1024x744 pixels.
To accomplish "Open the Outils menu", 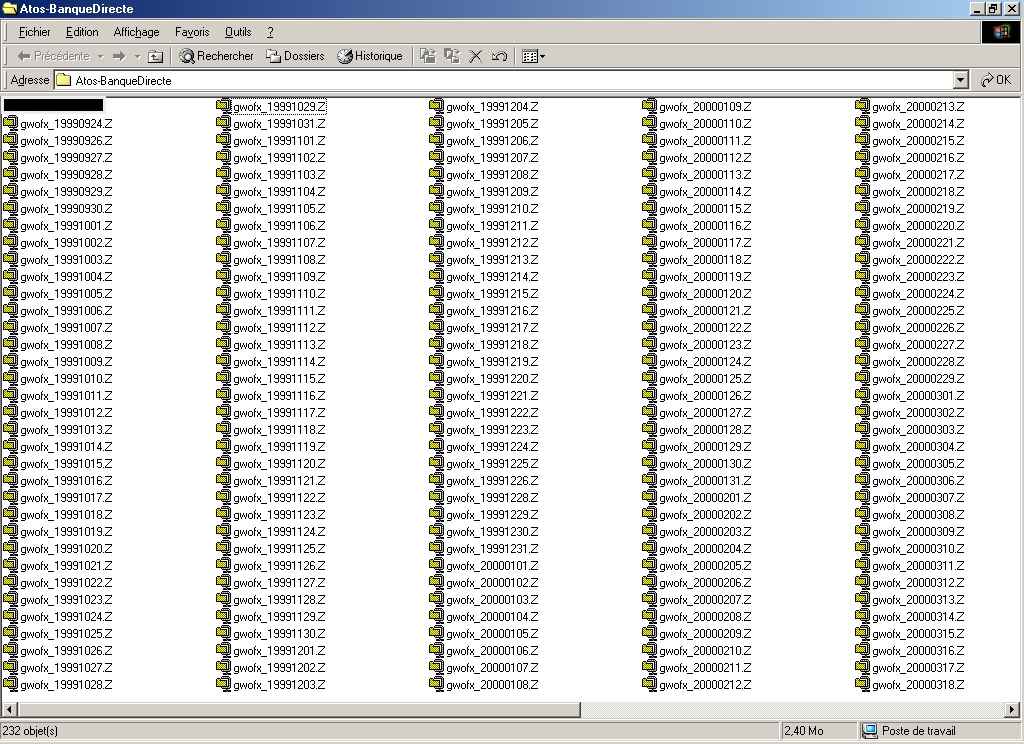I will pyautogui.click(x=238, y=32).
